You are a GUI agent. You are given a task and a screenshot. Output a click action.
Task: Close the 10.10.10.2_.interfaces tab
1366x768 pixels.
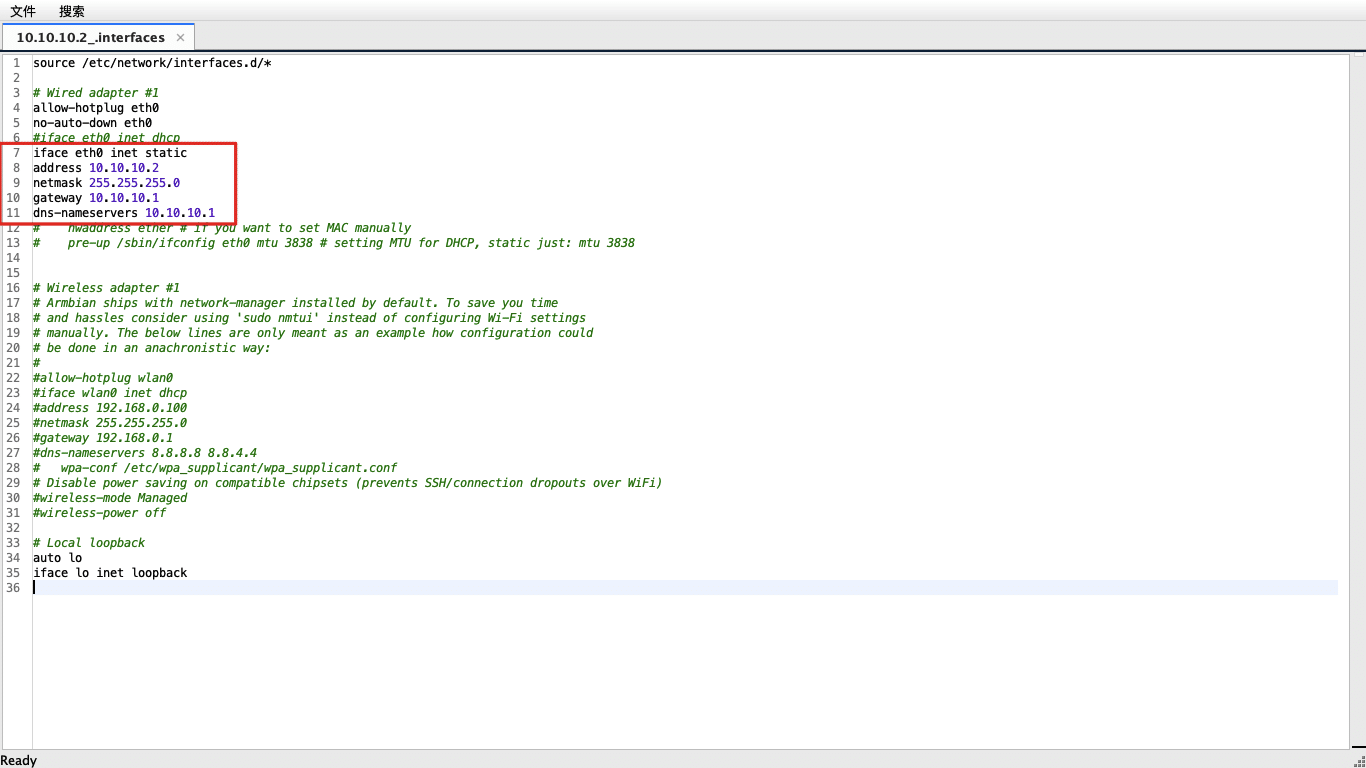[180, 38]
